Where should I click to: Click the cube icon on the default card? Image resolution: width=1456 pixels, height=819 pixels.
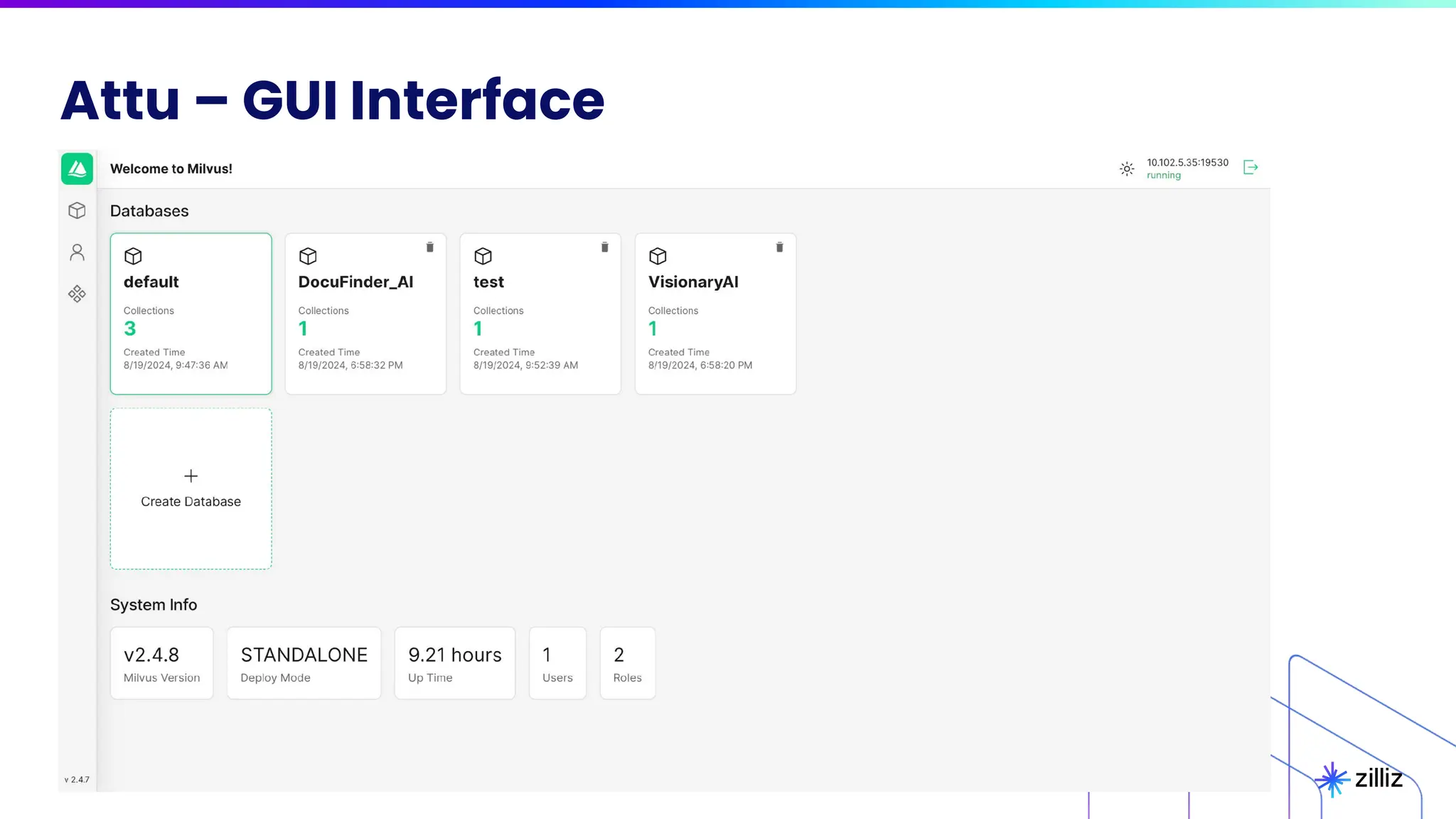pos(133,256)
